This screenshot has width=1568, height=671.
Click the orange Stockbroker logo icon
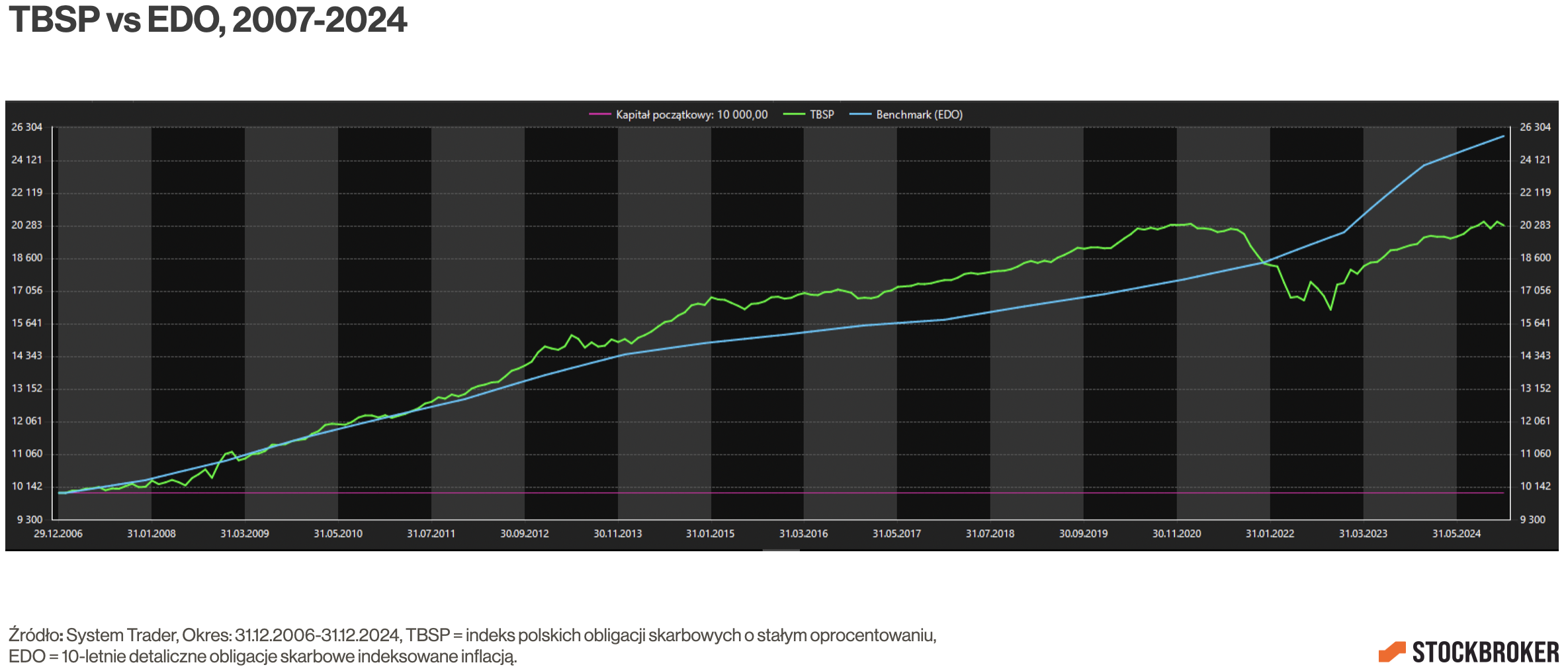pos(1391,652)
